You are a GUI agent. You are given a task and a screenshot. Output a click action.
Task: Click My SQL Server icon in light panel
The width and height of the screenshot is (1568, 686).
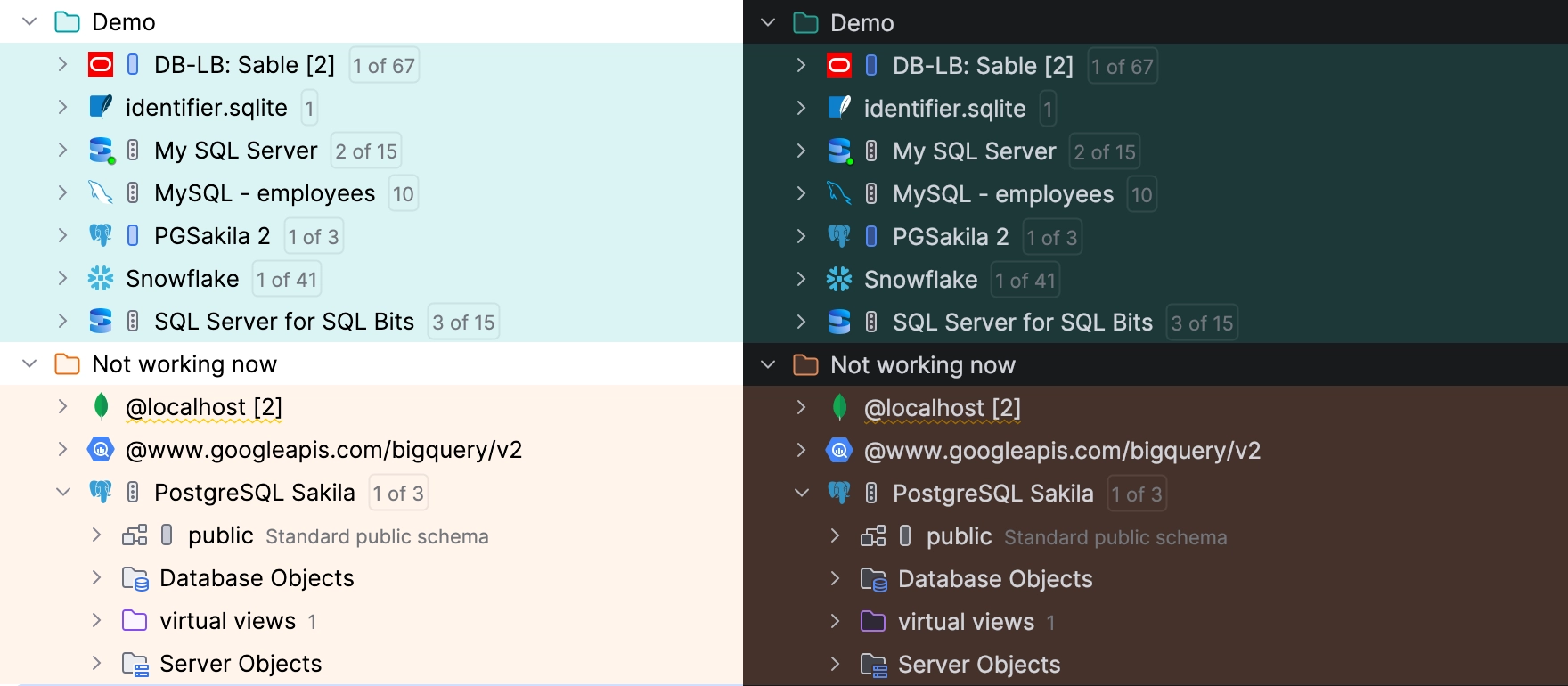click(x=102, y=151)
